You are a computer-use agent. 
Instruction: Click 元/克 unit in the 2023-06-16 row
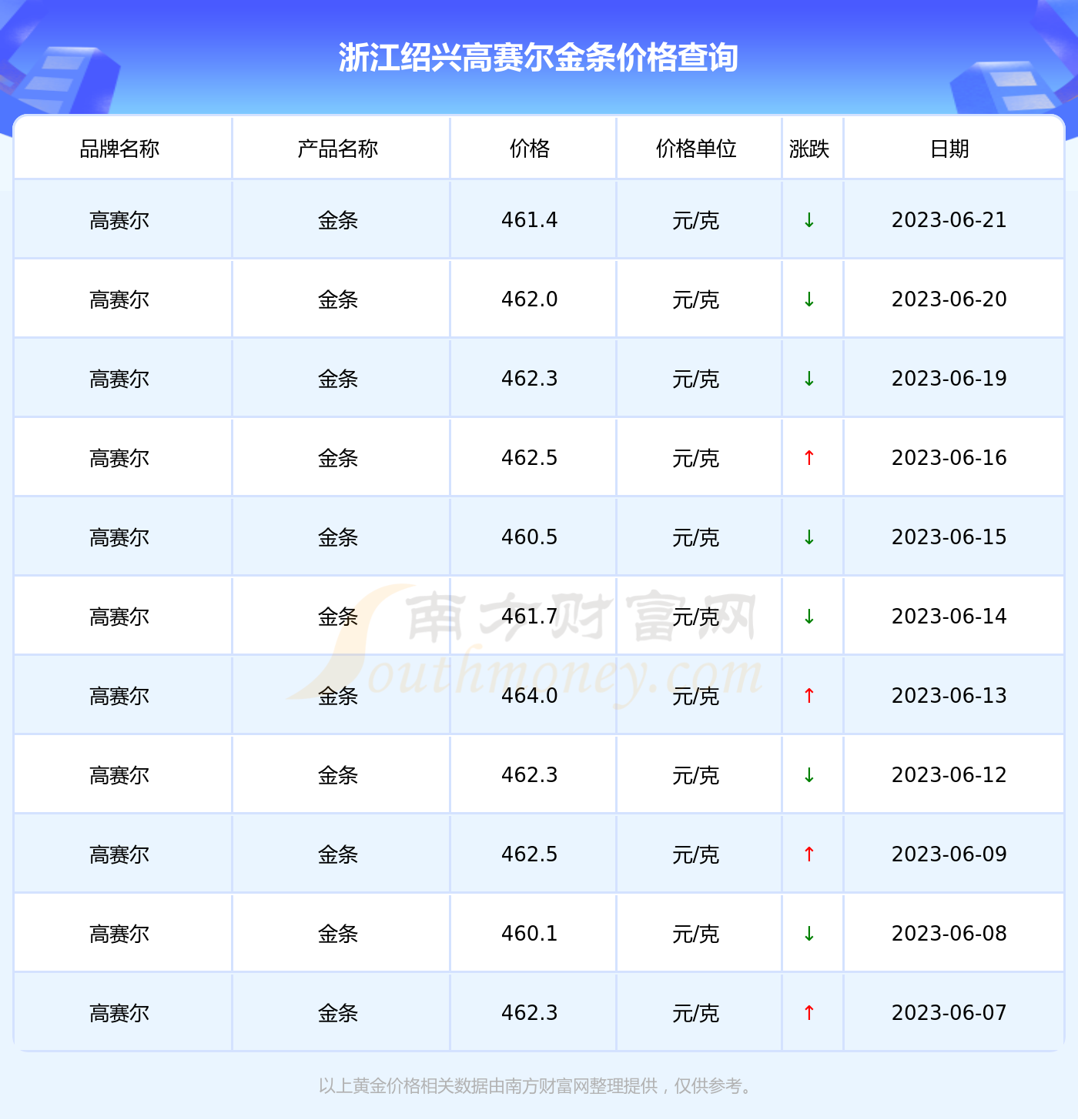coord(696,459)
